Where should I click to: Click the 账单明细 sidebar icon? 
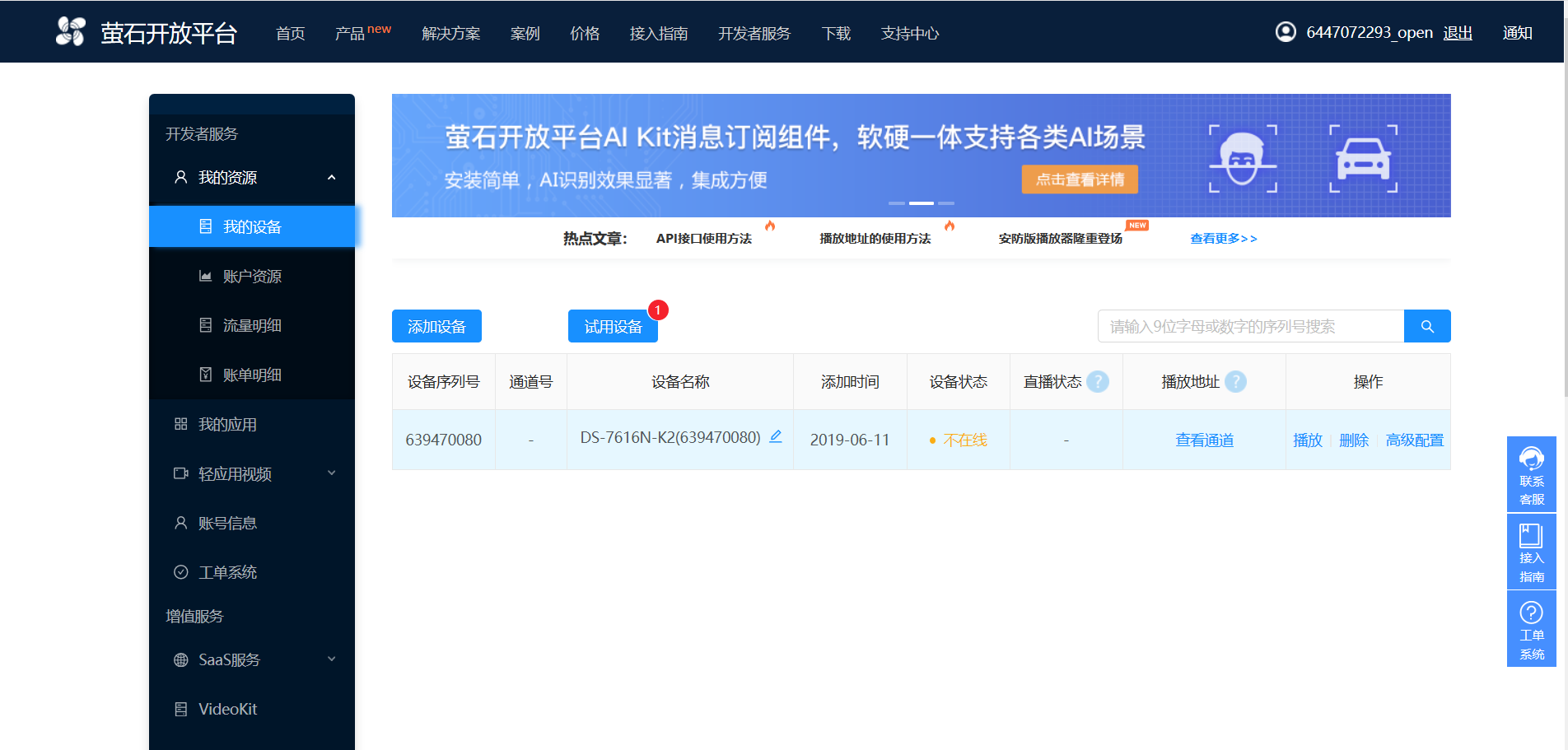(206, 374)
